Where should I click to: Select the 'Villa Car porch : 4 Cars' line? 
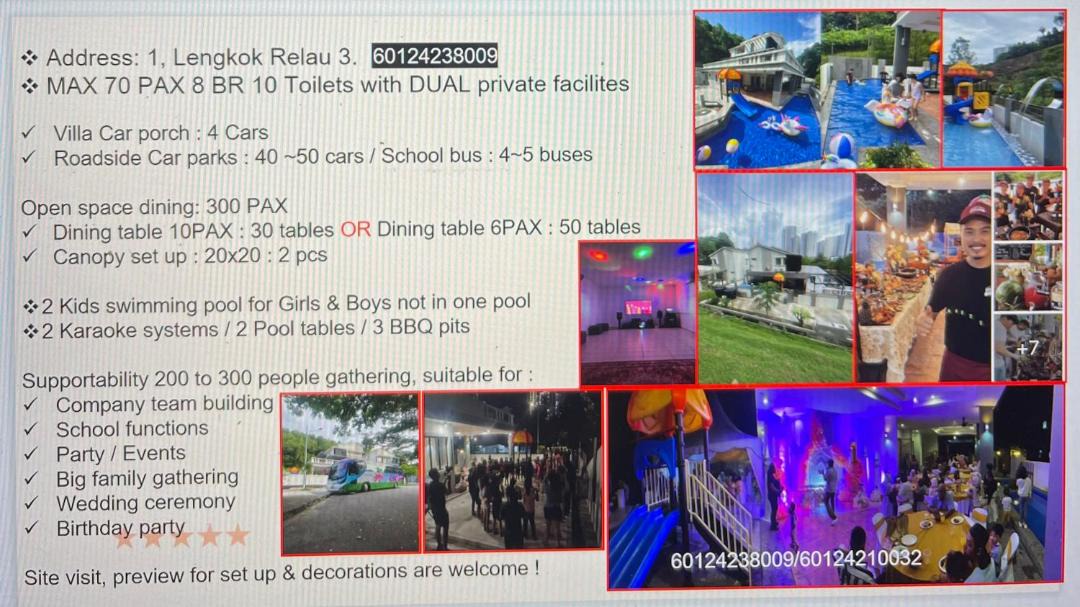point(160,132)
